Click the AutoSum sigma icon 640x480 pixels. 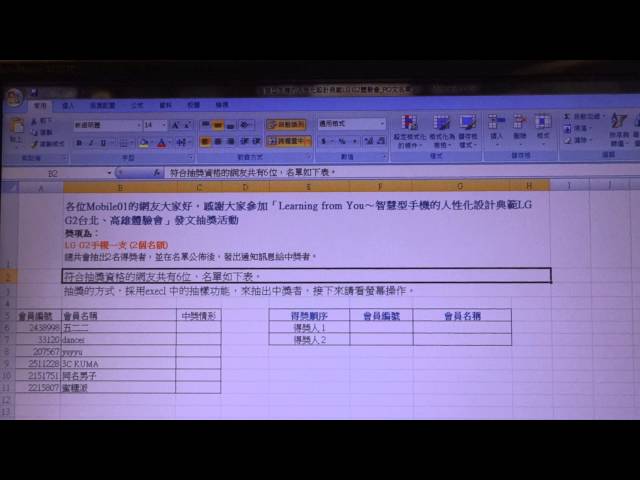click(567, 117)
